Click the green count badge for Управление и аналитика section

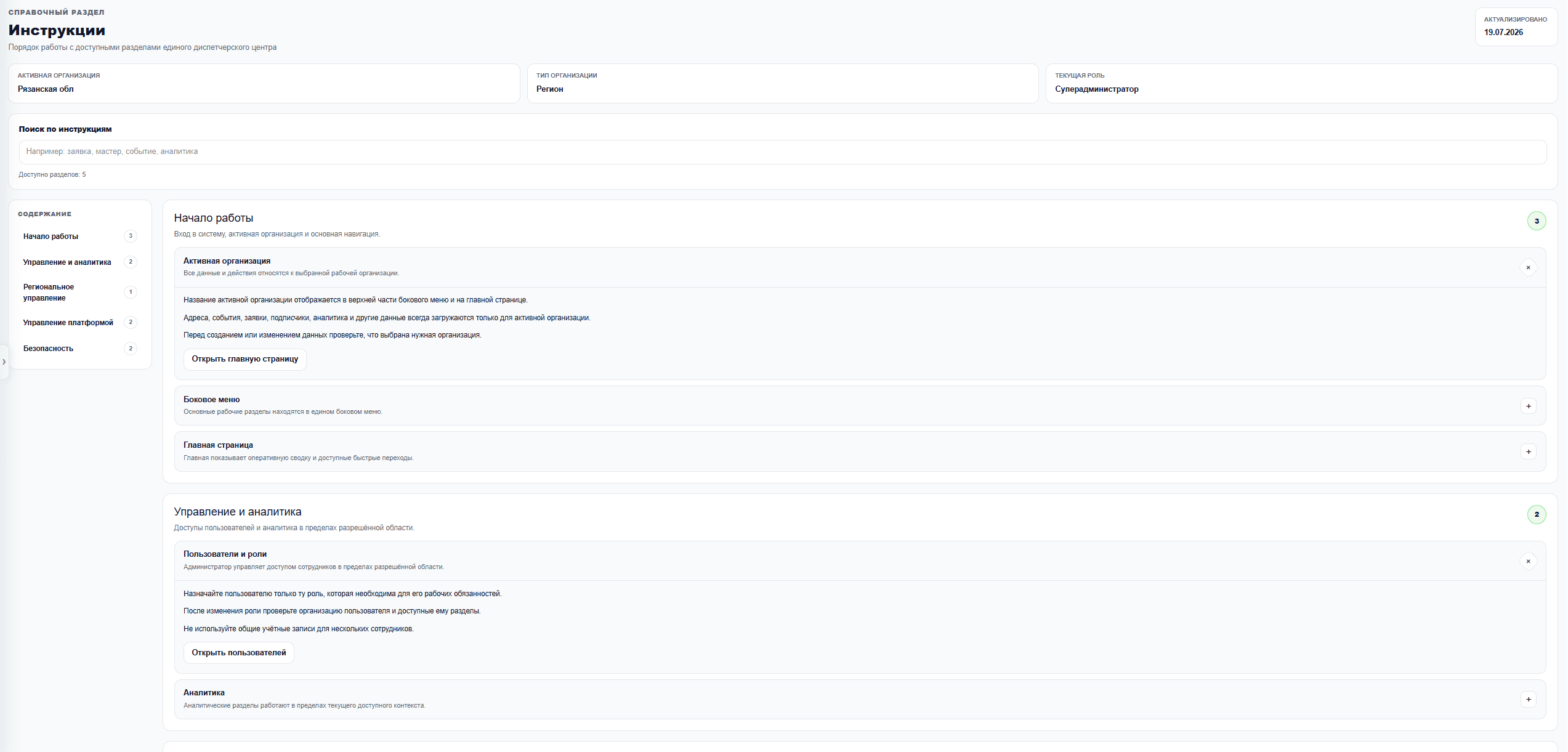point(1537,514)
